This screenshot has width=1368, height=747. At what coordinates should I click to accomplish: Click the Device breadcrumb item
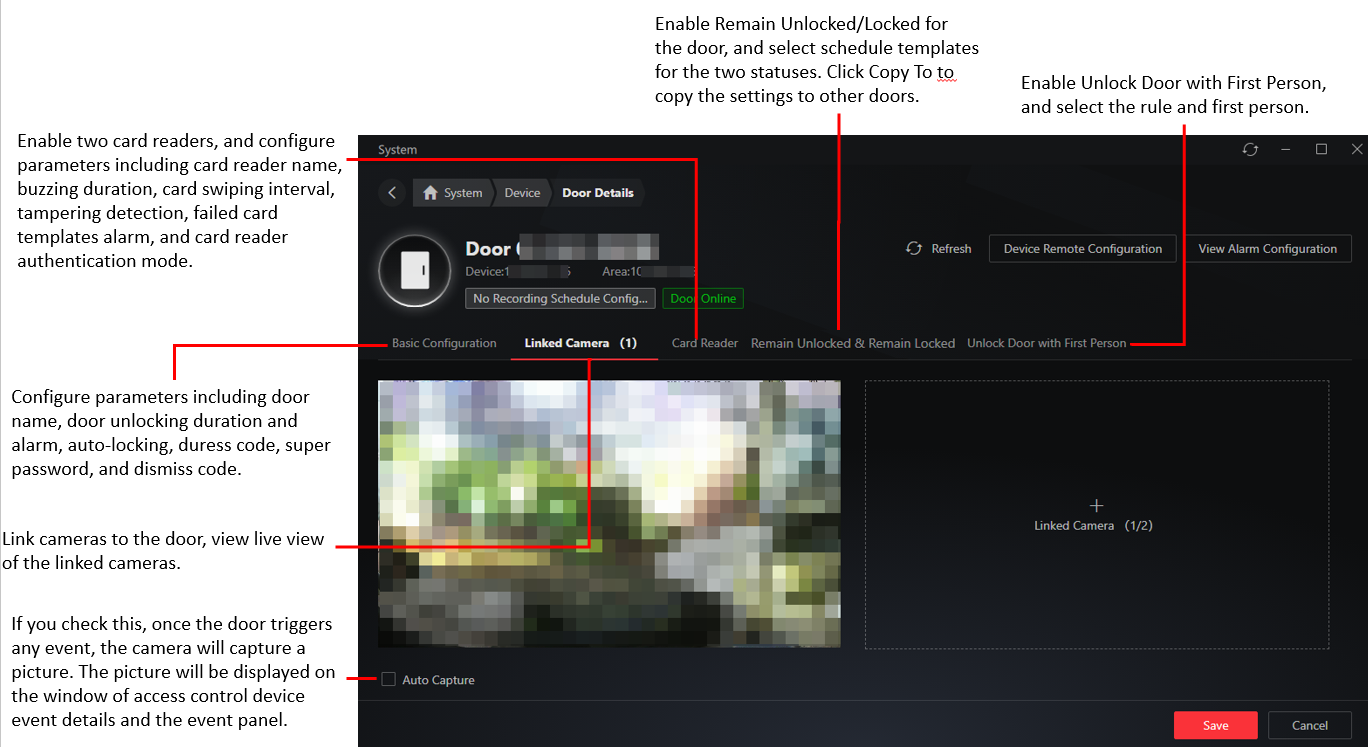522,193
